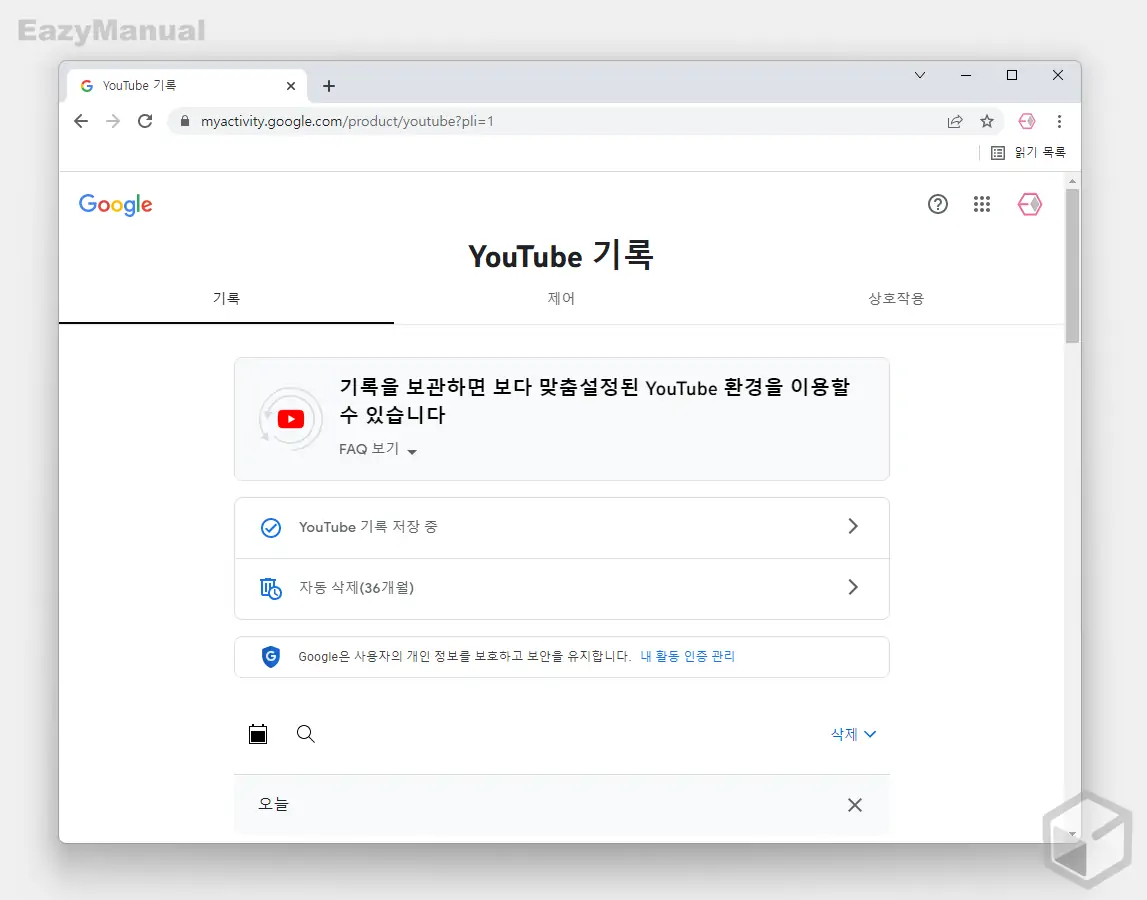Screen dimensions: 1147x900
Task: Click the padlock site info icon
Action: [x=185, y=121]
